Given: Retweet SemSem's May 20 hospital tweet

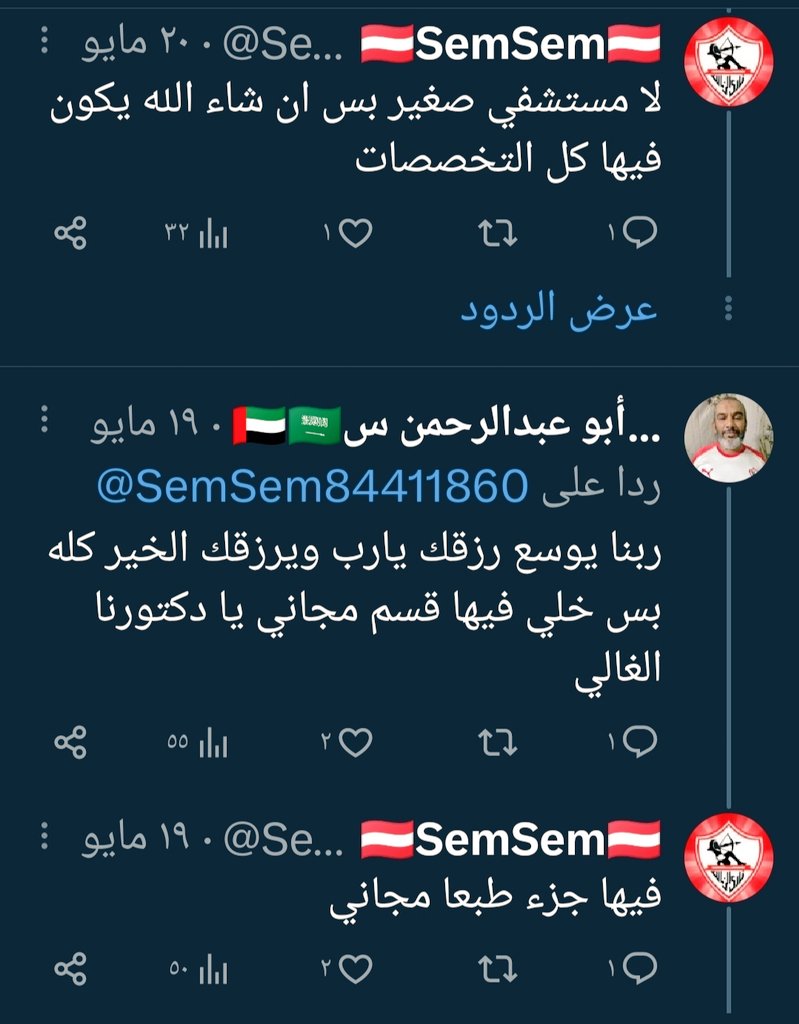Looking at the screenshot, I should point(498,233).
